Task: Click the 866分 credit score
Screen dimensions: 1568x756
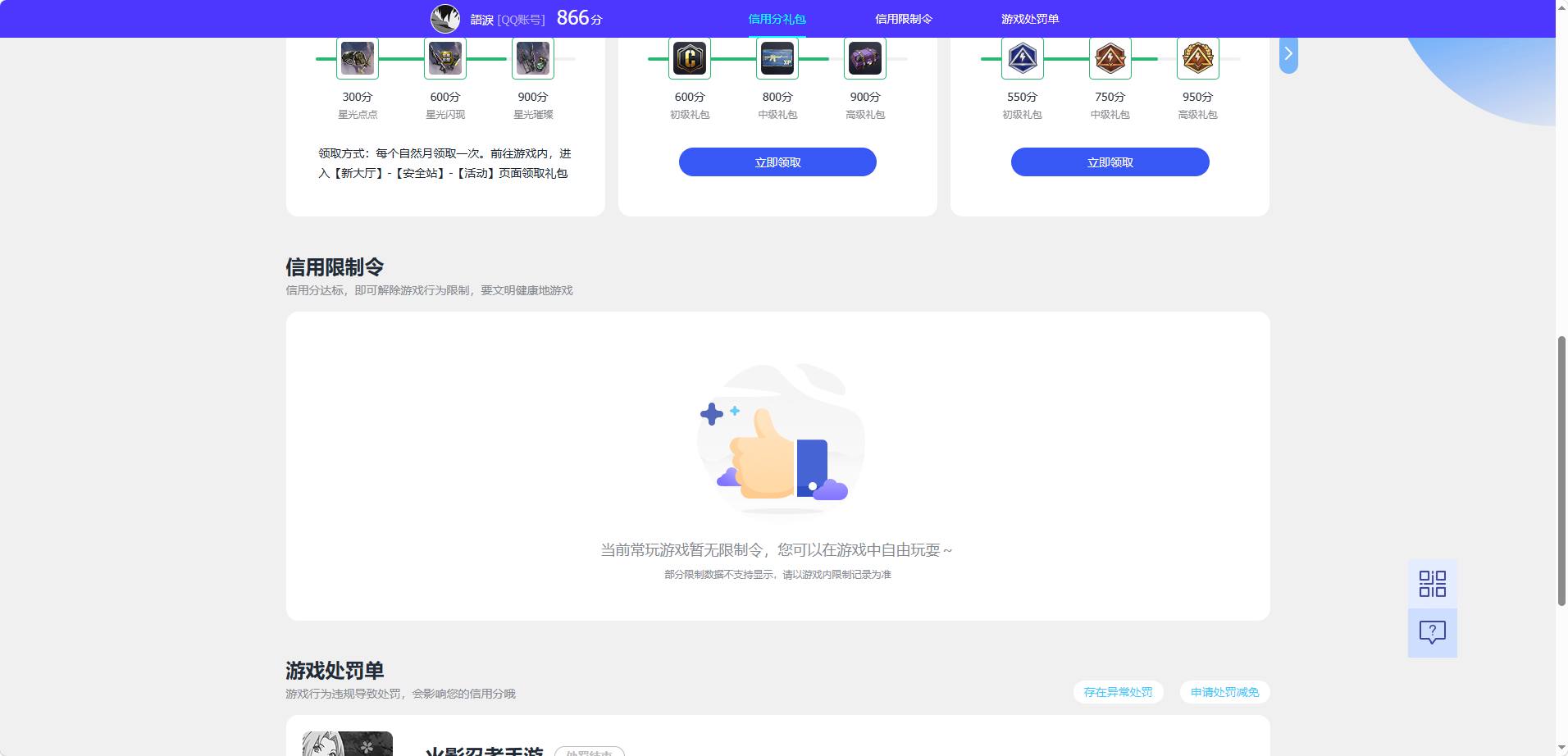Action: click(579, 18)
